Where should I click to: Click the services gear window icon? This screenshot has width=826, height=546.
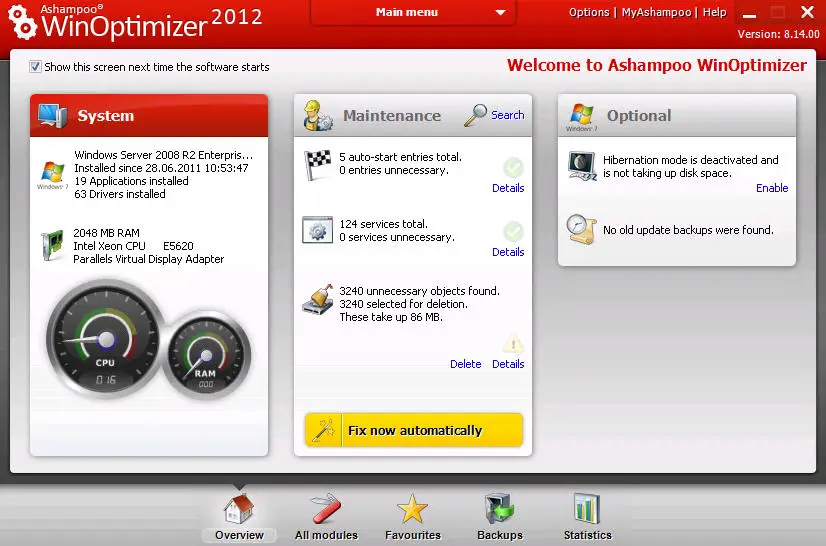point(318,230)
